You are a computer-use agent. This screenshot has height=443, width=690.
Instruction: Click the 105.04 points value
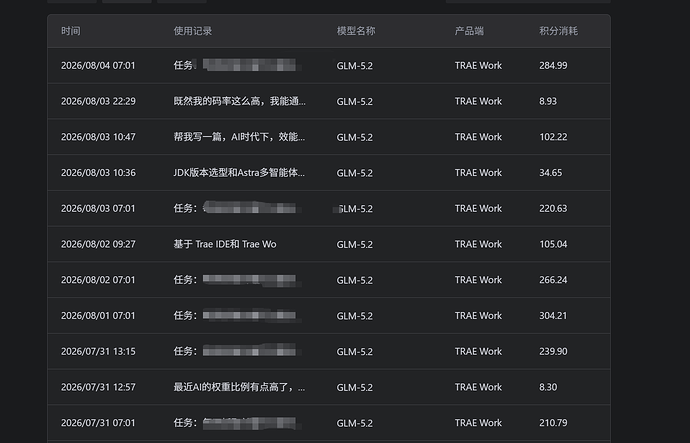[553, 244]
